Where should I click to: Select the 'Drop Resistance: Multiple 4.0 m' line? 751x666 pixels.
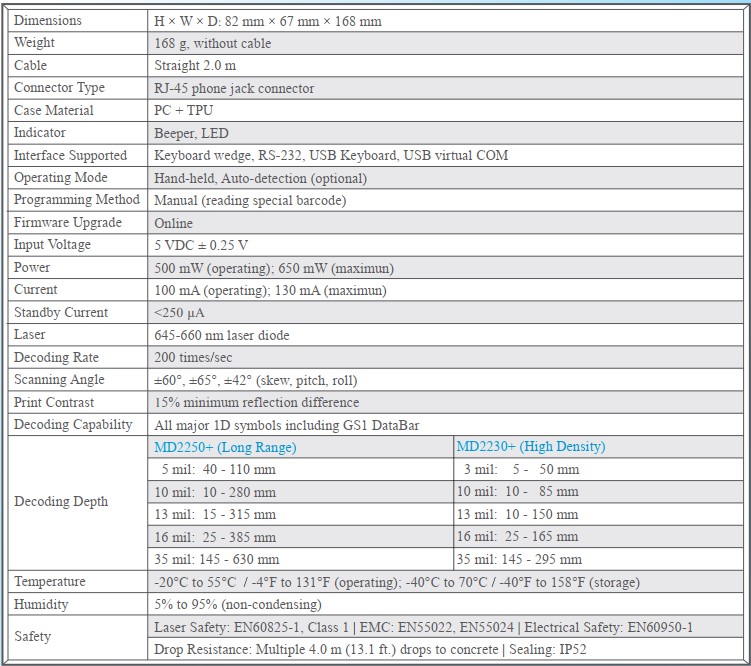pos(370,649)
